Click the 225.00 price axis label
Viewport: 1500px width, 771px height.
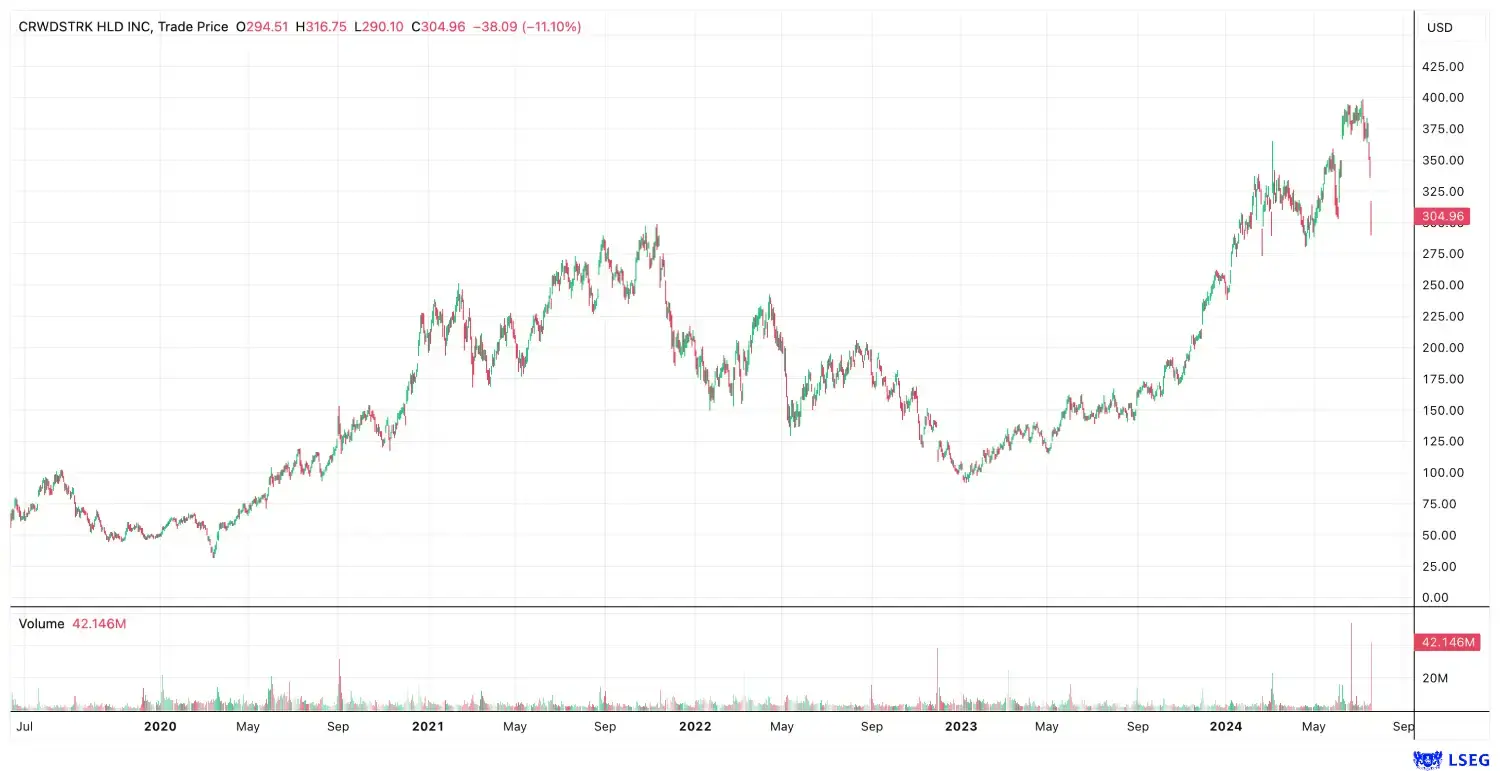(x=1443, y=316)
